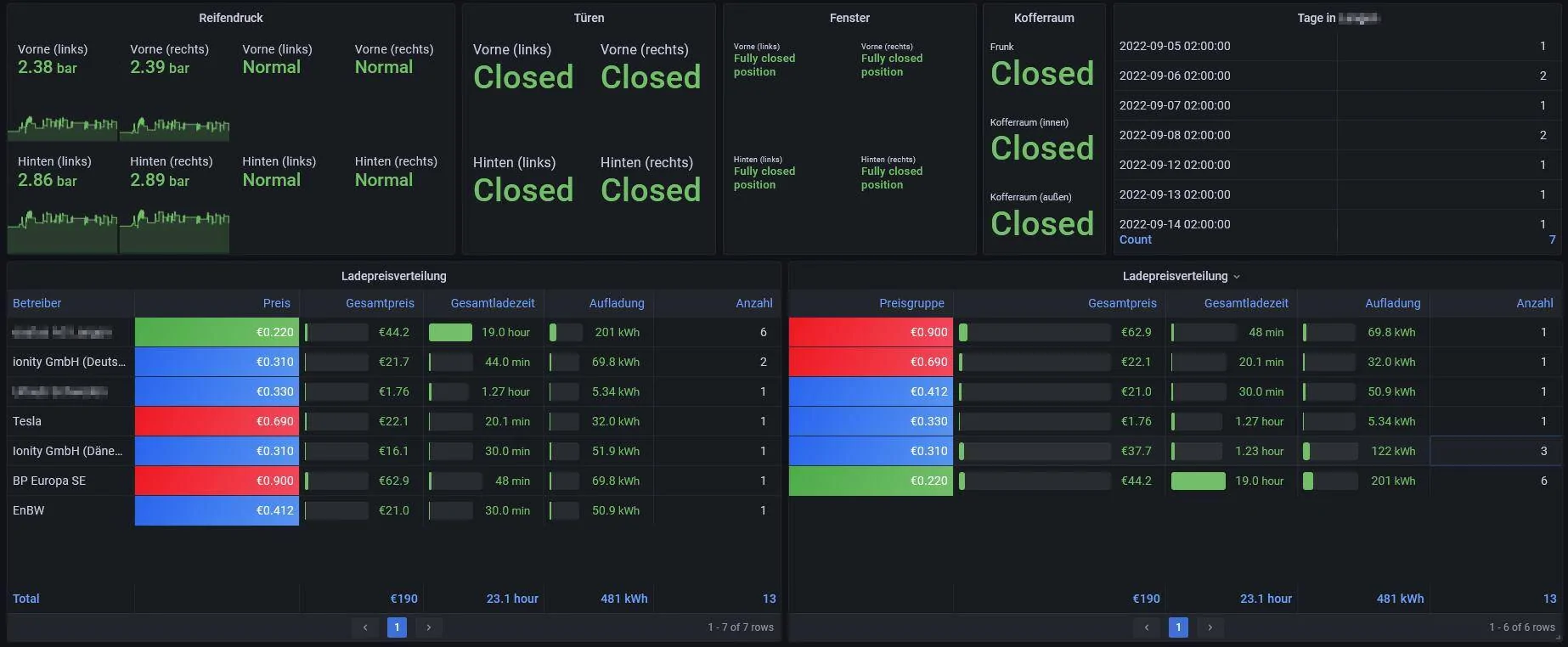Sort right table by Preisgruppe column
This screenshot has width=1568, height=647.
(911, 303)
